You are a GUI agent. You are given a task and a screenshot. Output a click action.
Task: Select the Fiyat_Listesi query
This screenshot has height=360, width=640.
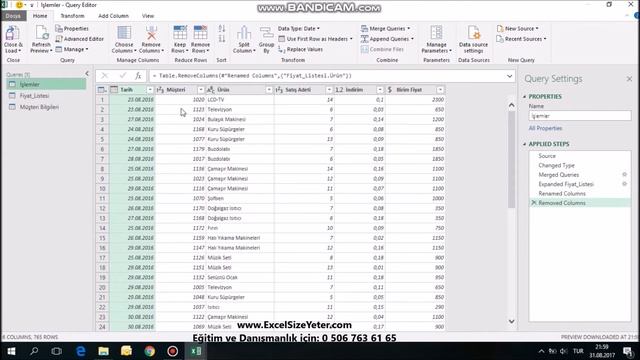(46, 96)
